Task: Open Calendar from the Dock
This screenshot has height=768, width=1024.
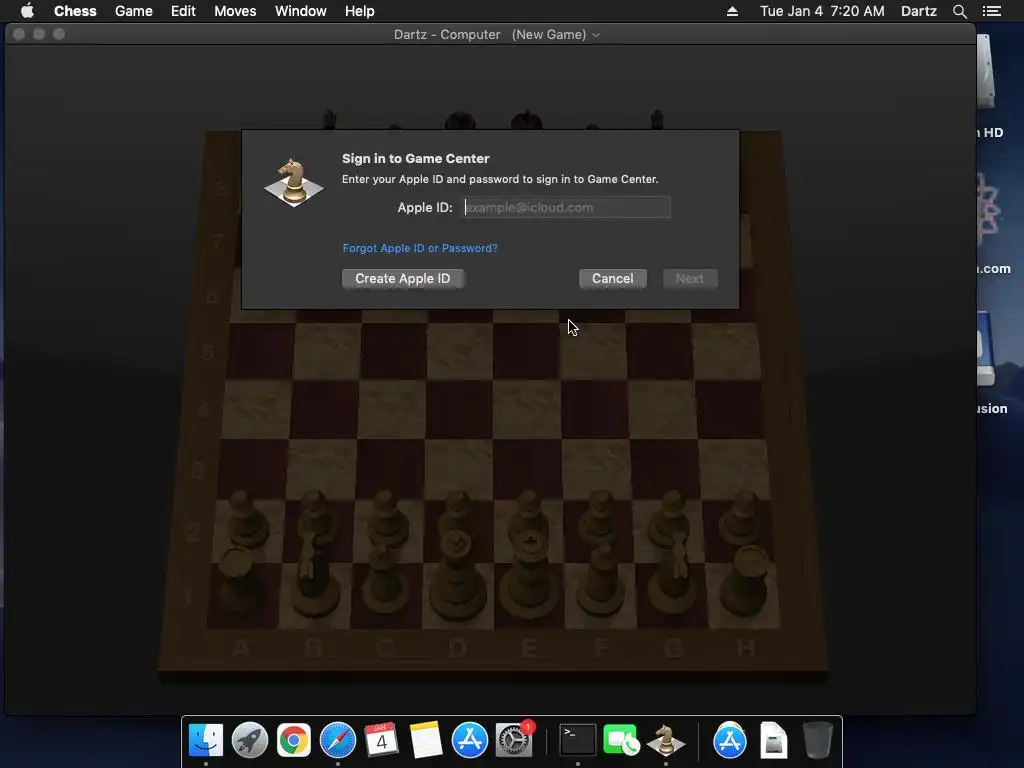Action: coord(381,741)
